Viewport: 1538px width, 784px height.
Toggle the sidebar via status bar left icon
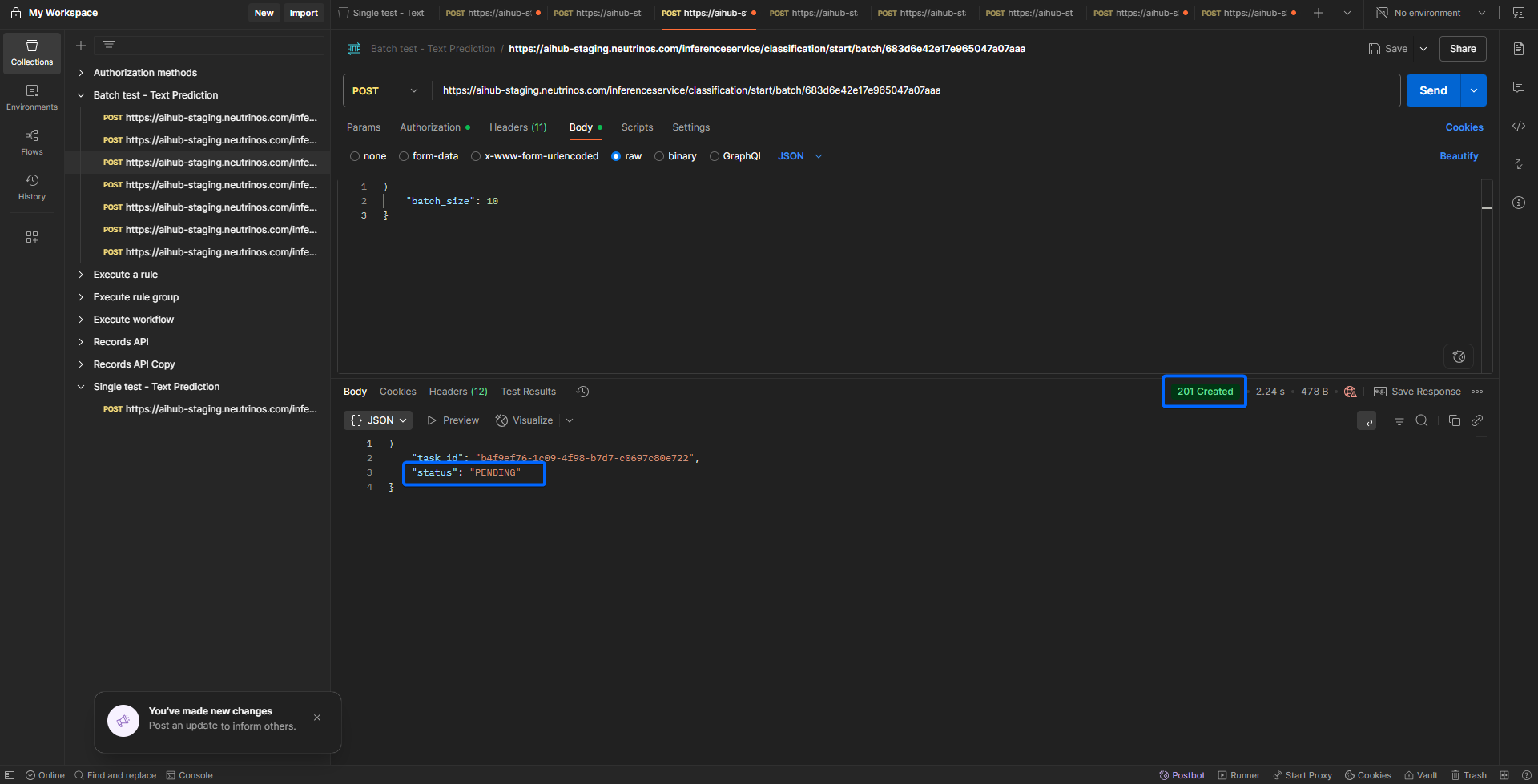coord(10,775)
